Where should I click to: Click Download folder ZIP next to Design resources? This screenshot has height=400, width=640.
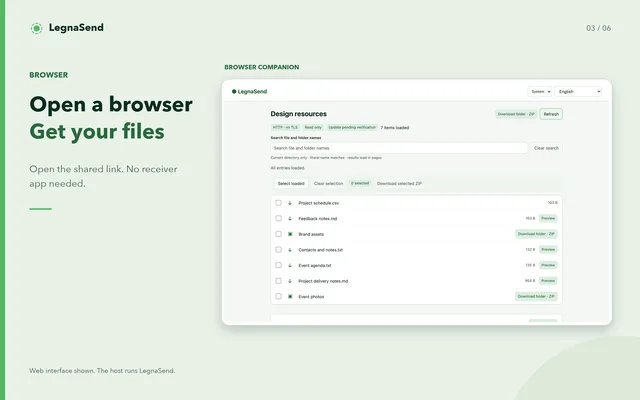[516, 114]
